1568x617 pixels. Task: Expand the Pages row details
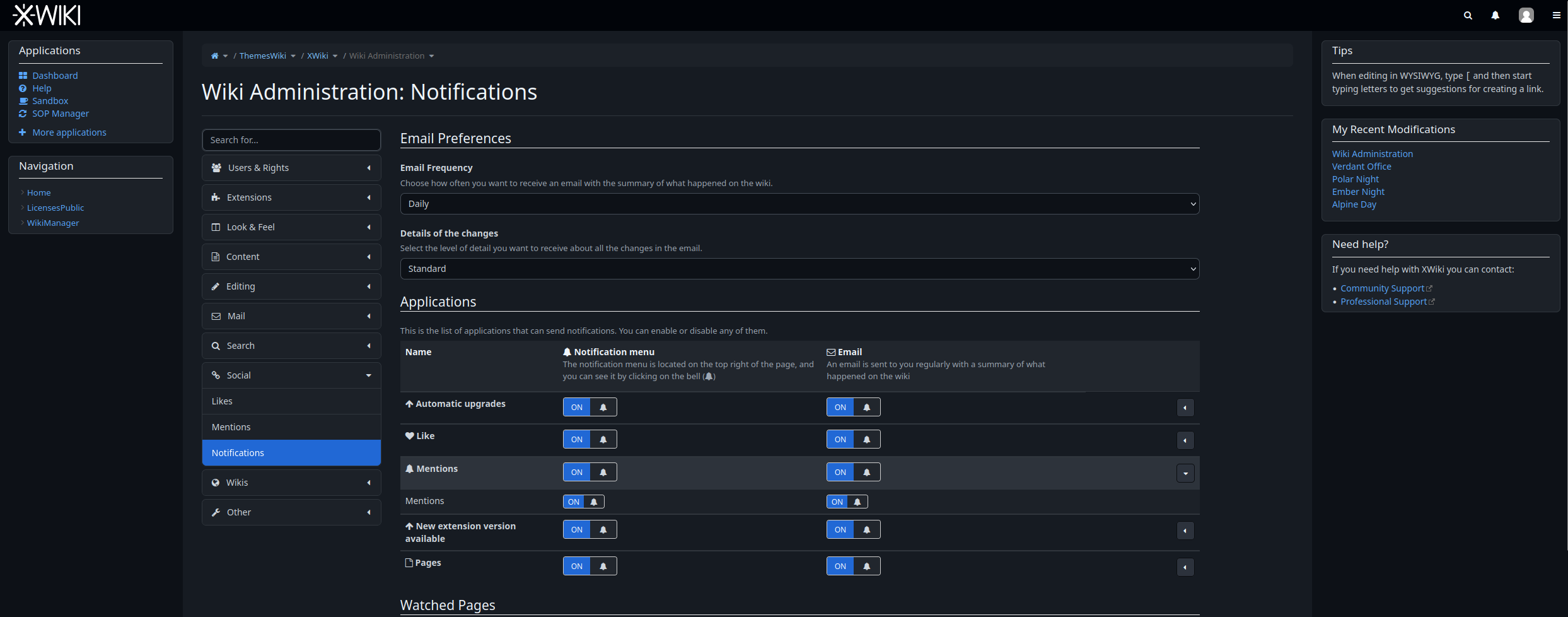point(1185,567)
